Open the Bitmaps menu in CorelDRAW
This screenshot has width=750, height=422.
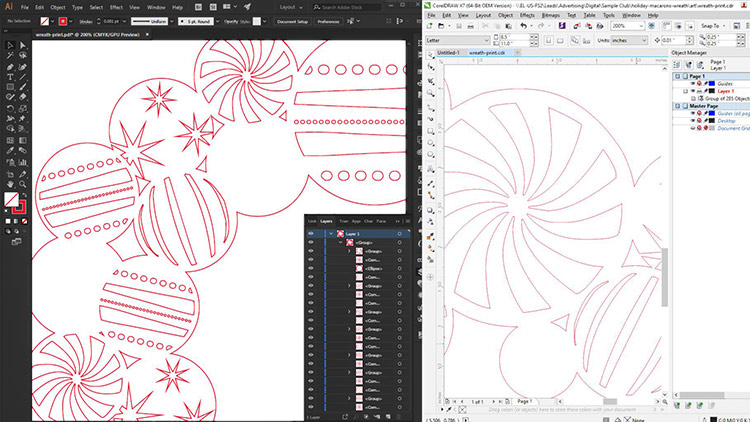(549, 16)
